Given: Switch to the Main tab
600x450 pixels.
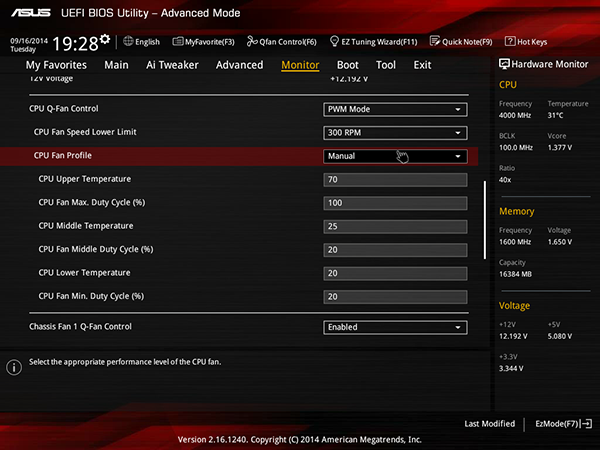Looking at the screenshot, I should point(116,65).
